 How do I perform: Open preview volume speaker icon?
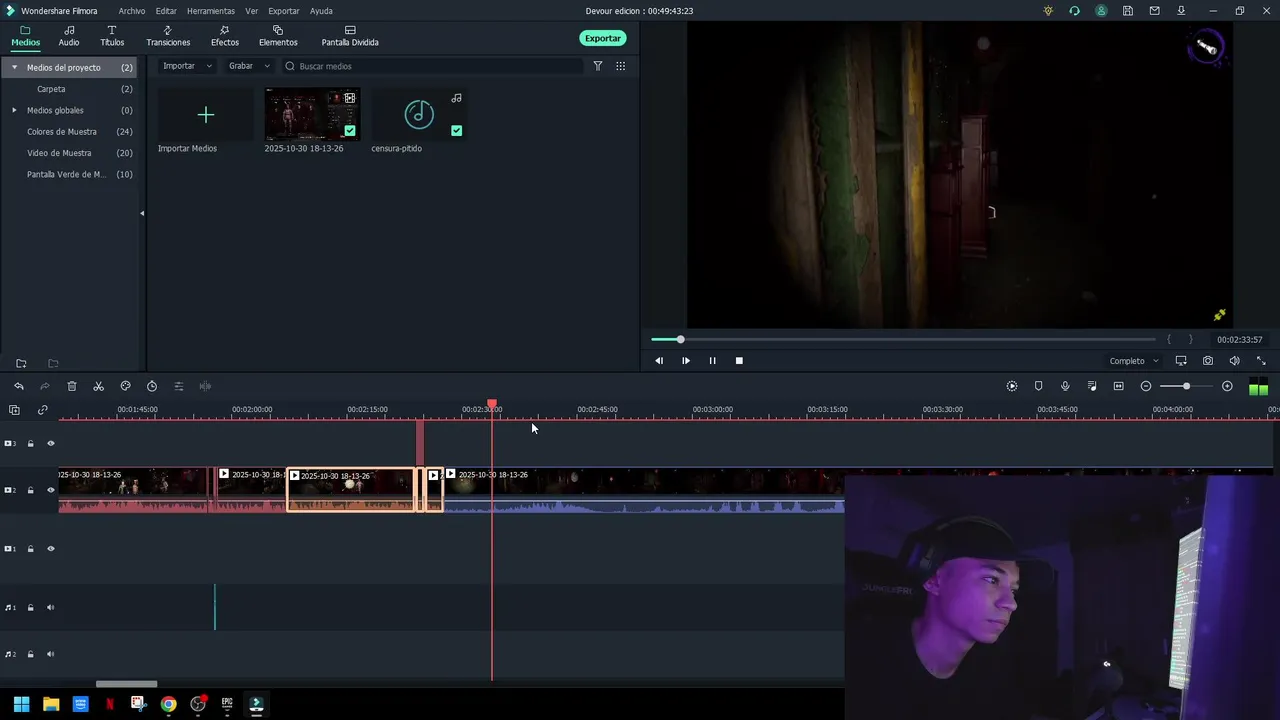coord(1234,361)
